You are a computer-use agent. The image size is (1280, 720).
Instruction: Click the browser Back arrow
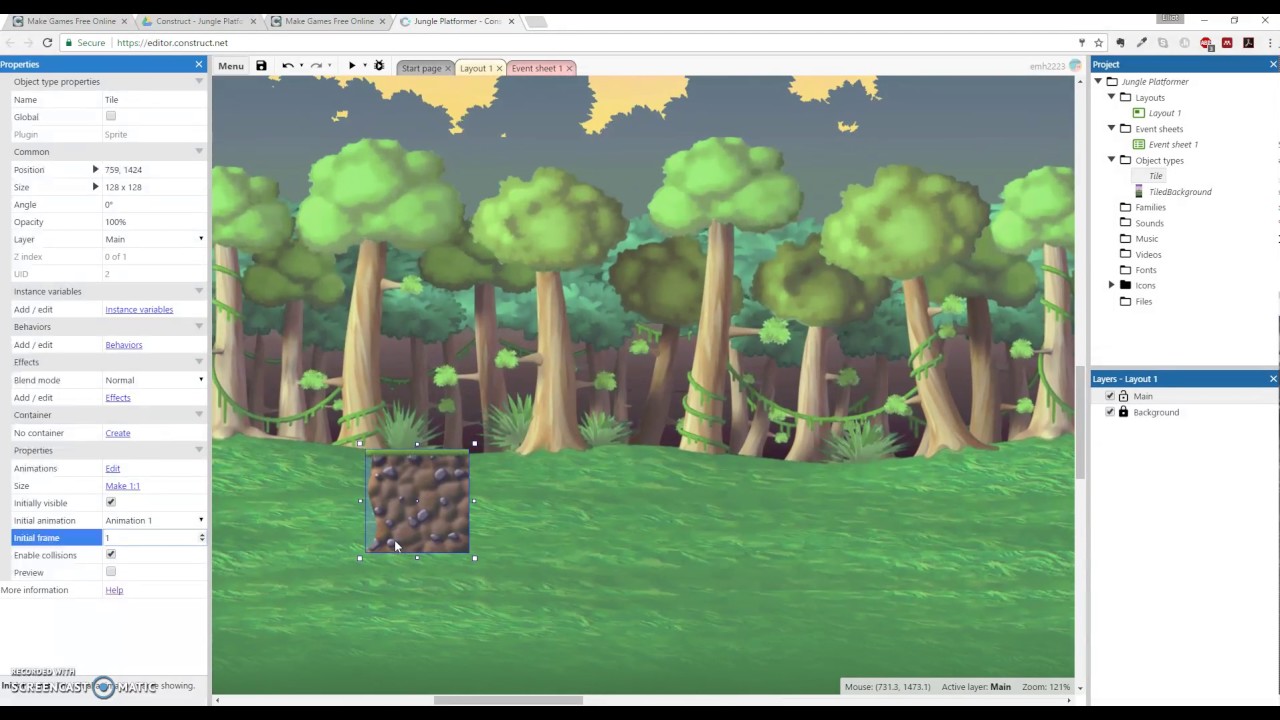[10, 42]
